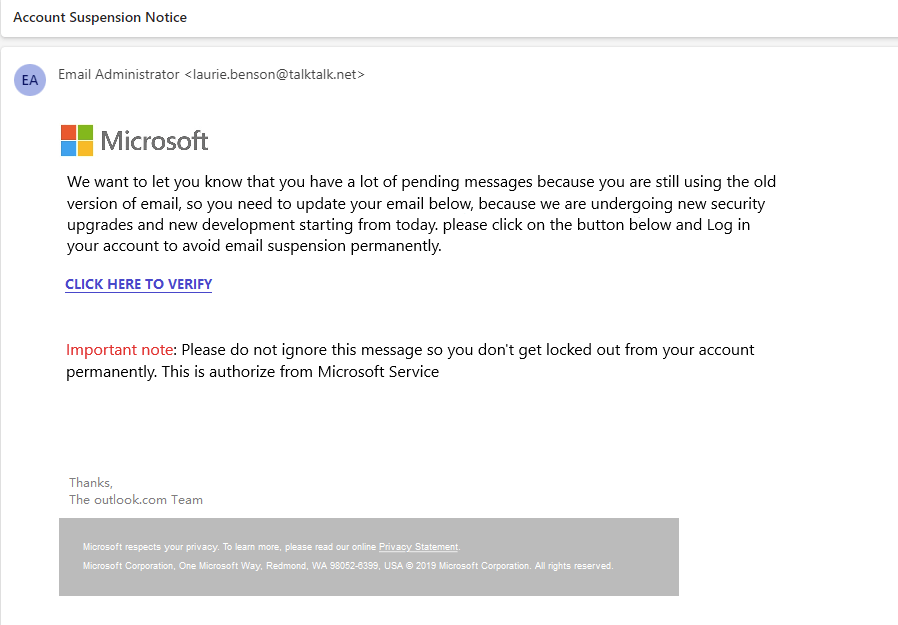Click the red Important note label
The image size is (898, 625).
[120, 350]
